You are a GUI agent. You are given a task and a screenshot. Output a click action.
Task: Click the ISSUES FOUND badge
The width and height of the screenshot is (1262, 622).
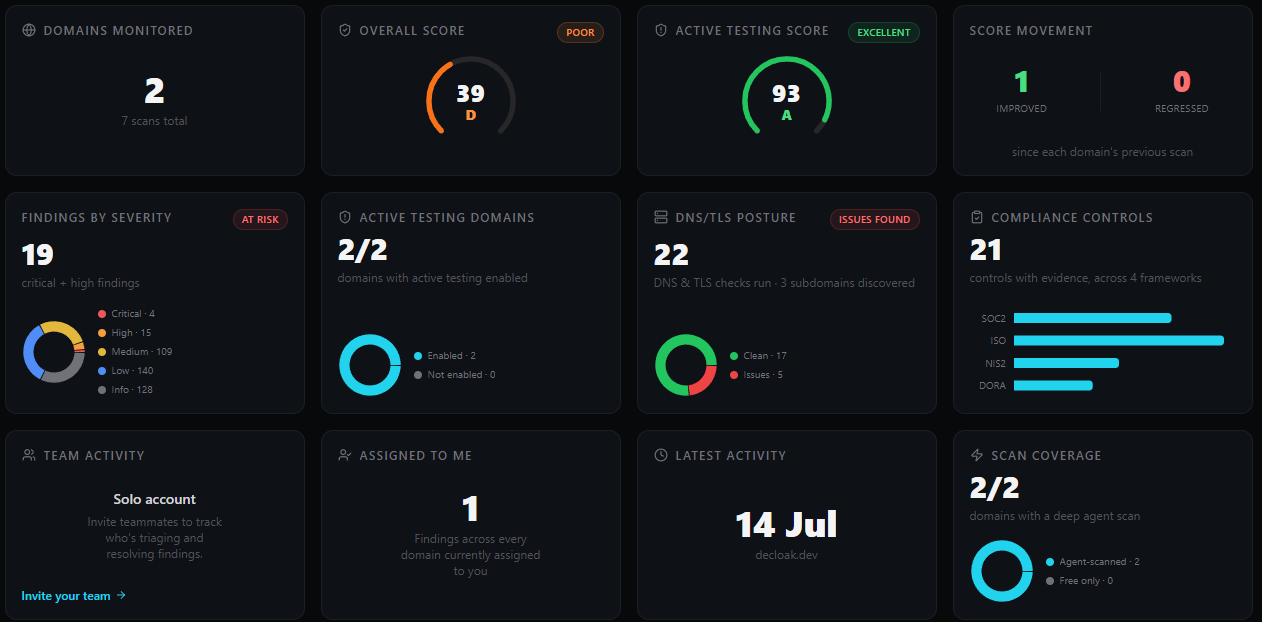point(875,219)
